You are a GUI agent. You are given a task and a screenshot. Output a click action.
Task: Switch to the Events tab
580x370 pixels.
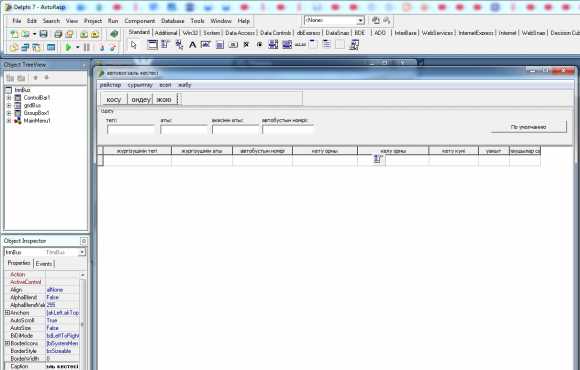(x=44, y=263)
